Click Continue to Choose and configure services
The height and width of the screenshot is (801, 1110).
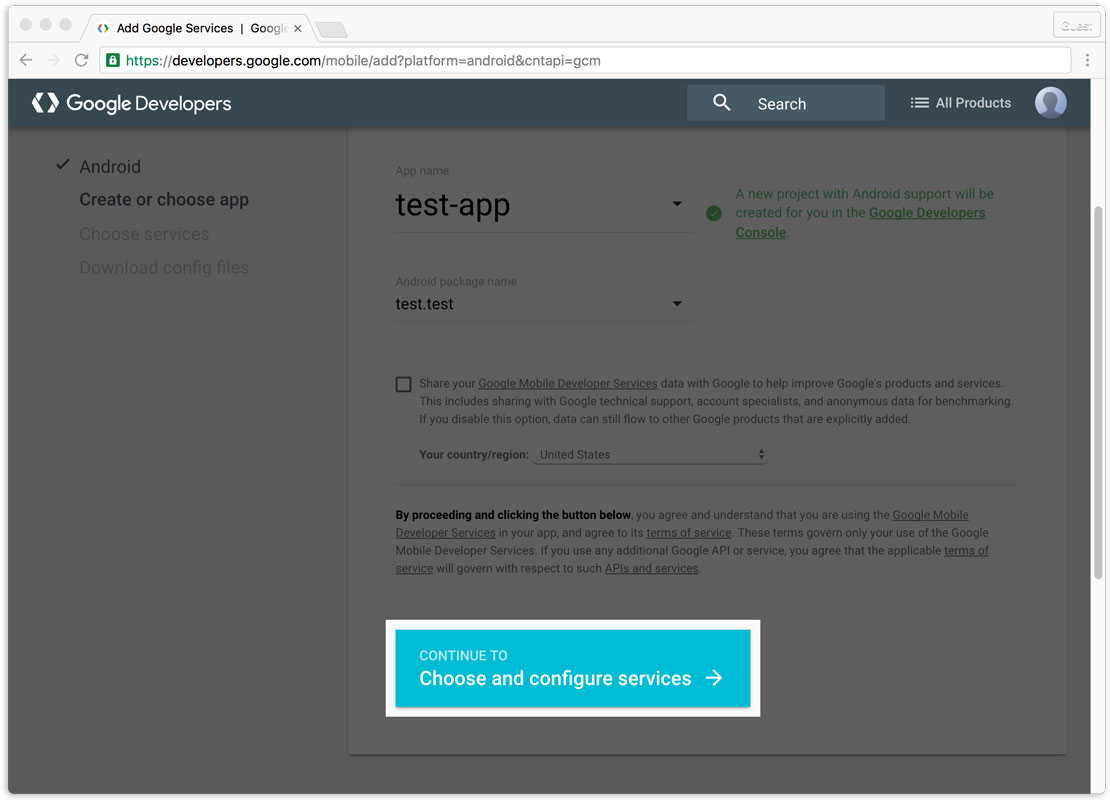573,668
